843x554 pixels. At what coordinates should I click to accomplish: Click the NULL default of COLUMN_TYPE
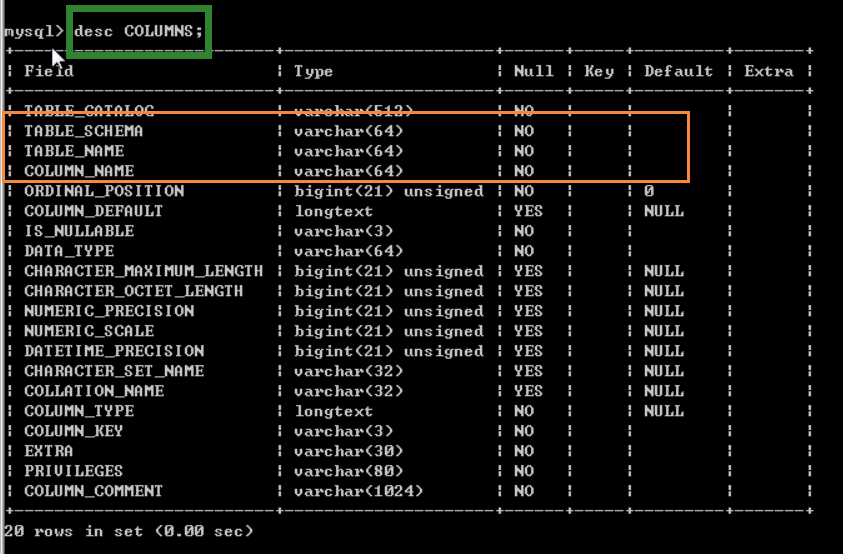[x=664, y=411]
